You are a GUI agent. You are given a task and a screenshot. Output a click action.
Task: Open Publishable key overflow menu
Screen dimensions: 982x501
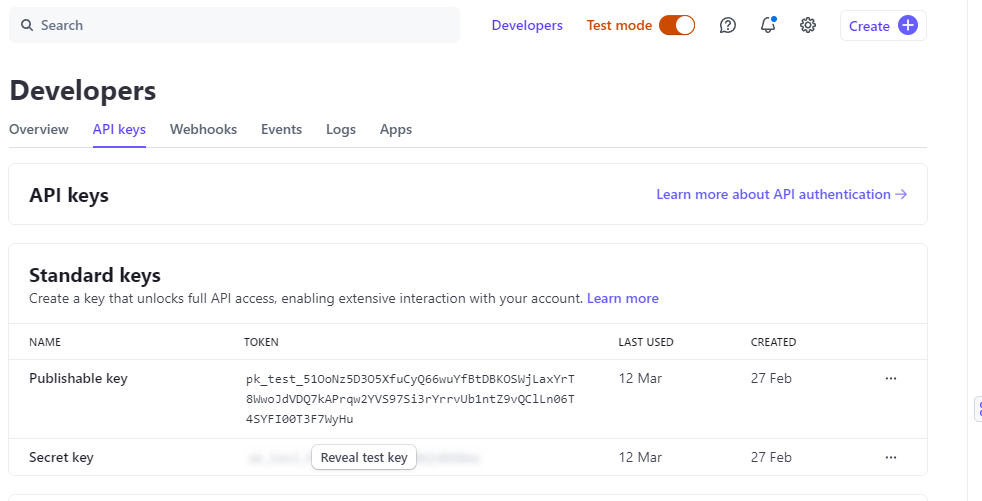tap(891, 379)
